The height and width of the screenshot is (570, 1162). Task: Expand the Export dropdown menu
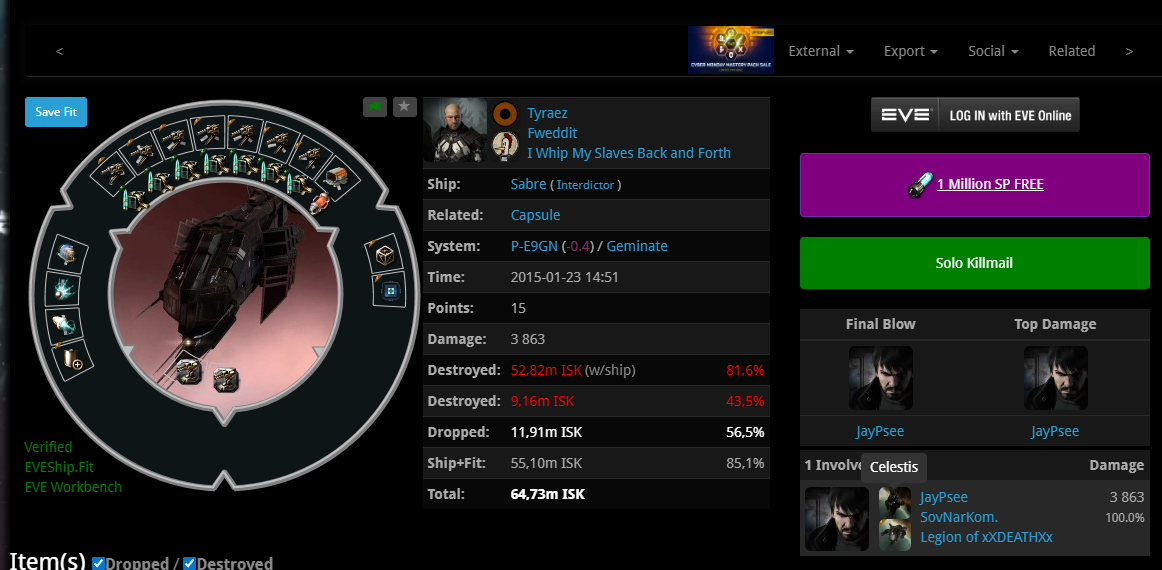click(911, 51)
